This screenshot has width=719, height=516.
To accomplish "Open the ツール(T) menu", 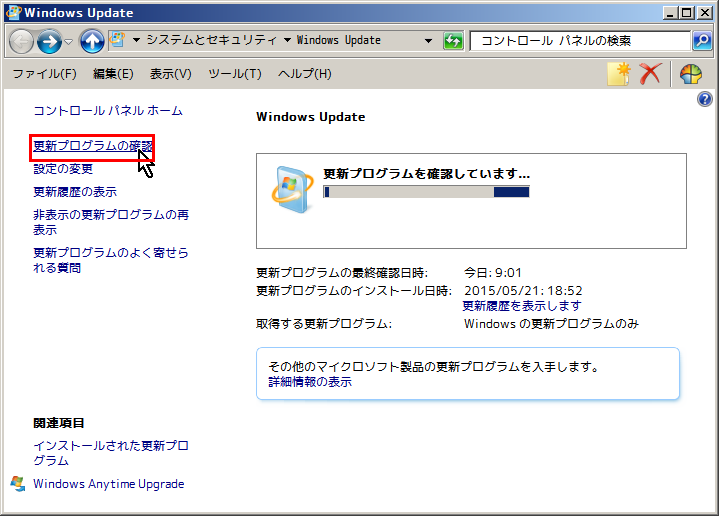I will [x=235, y=74].
